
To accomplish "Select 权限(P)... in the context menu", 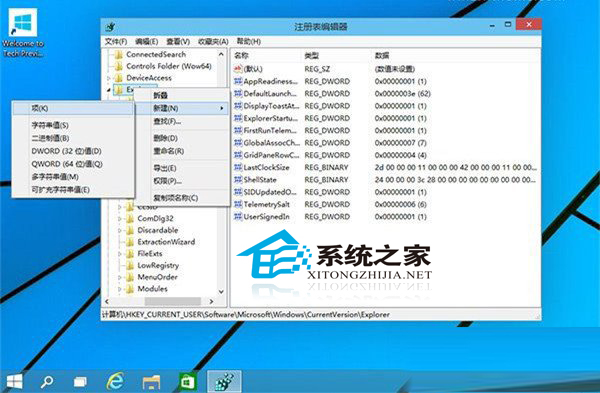I will pos(181,181).
